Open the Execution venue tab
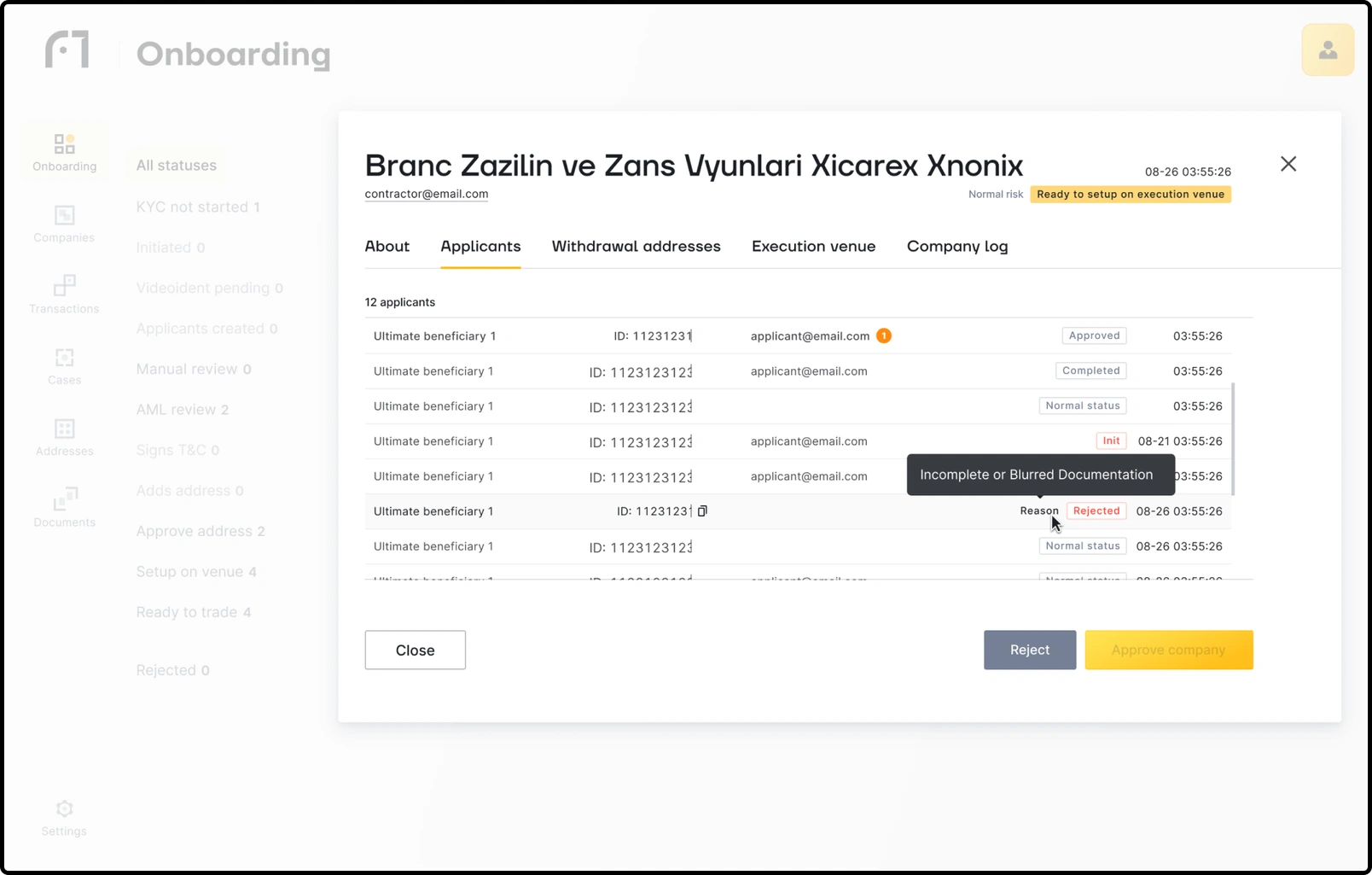The image size is (1372, 875). [813, 246]
